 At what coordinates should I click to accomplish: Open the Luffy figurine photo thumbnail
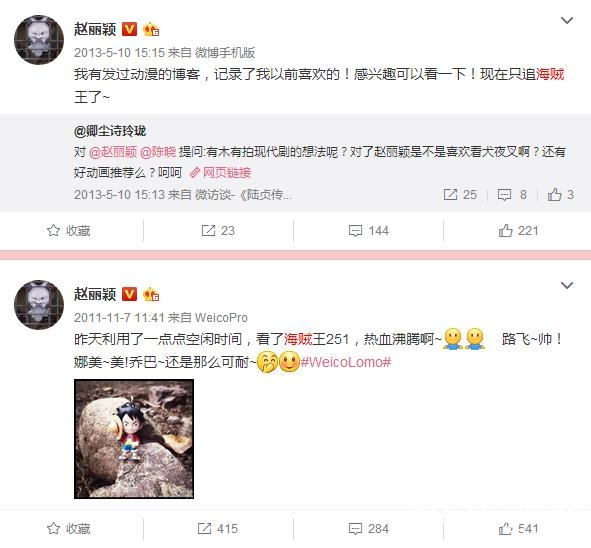pos(134,439)
